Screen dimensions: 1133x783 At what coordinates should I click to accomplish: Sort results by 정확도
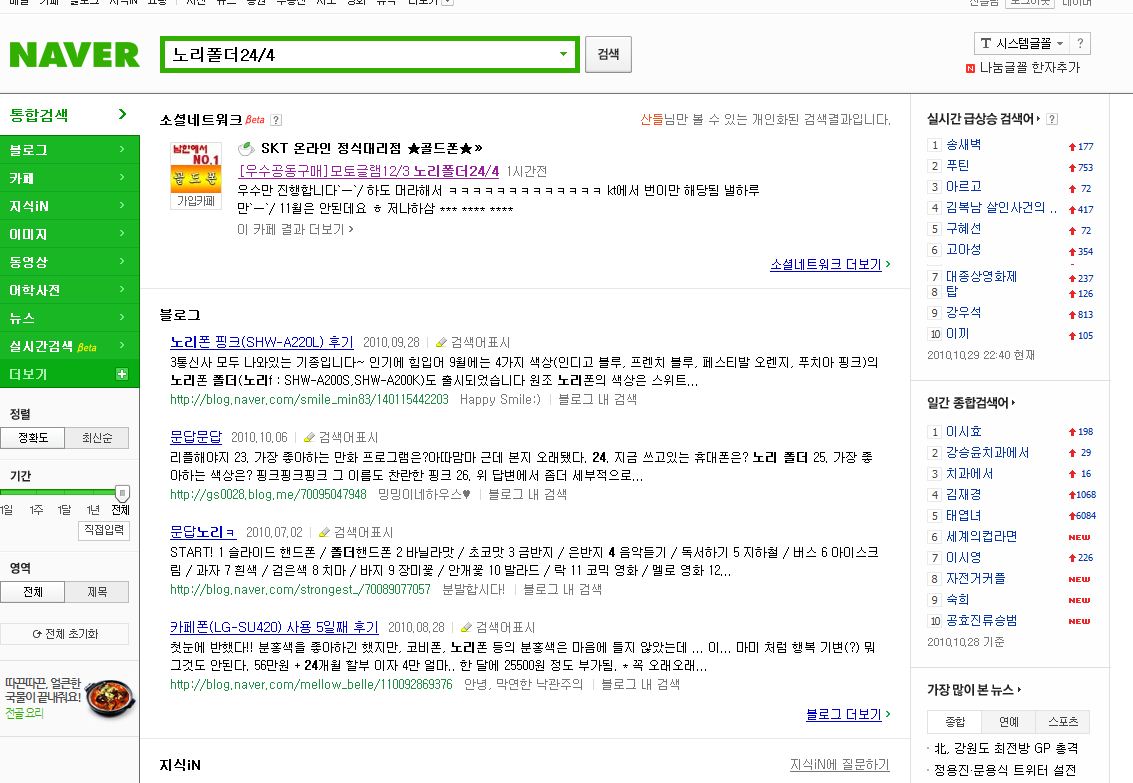33,438
